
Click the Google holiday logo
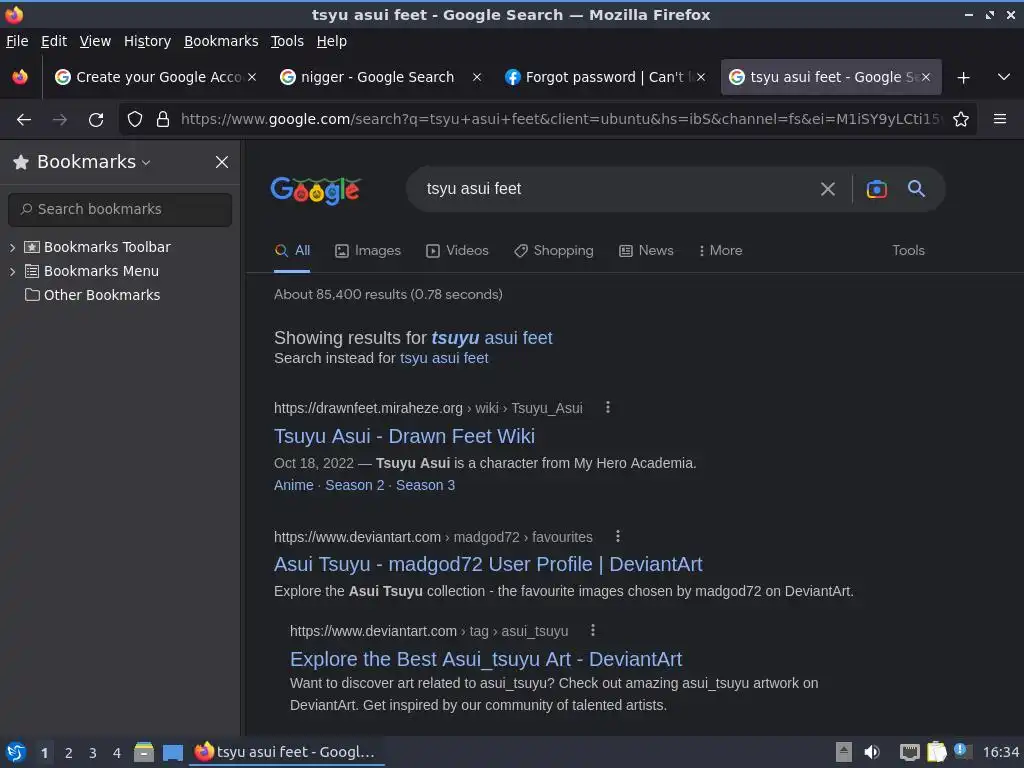(x=315, y=190)
